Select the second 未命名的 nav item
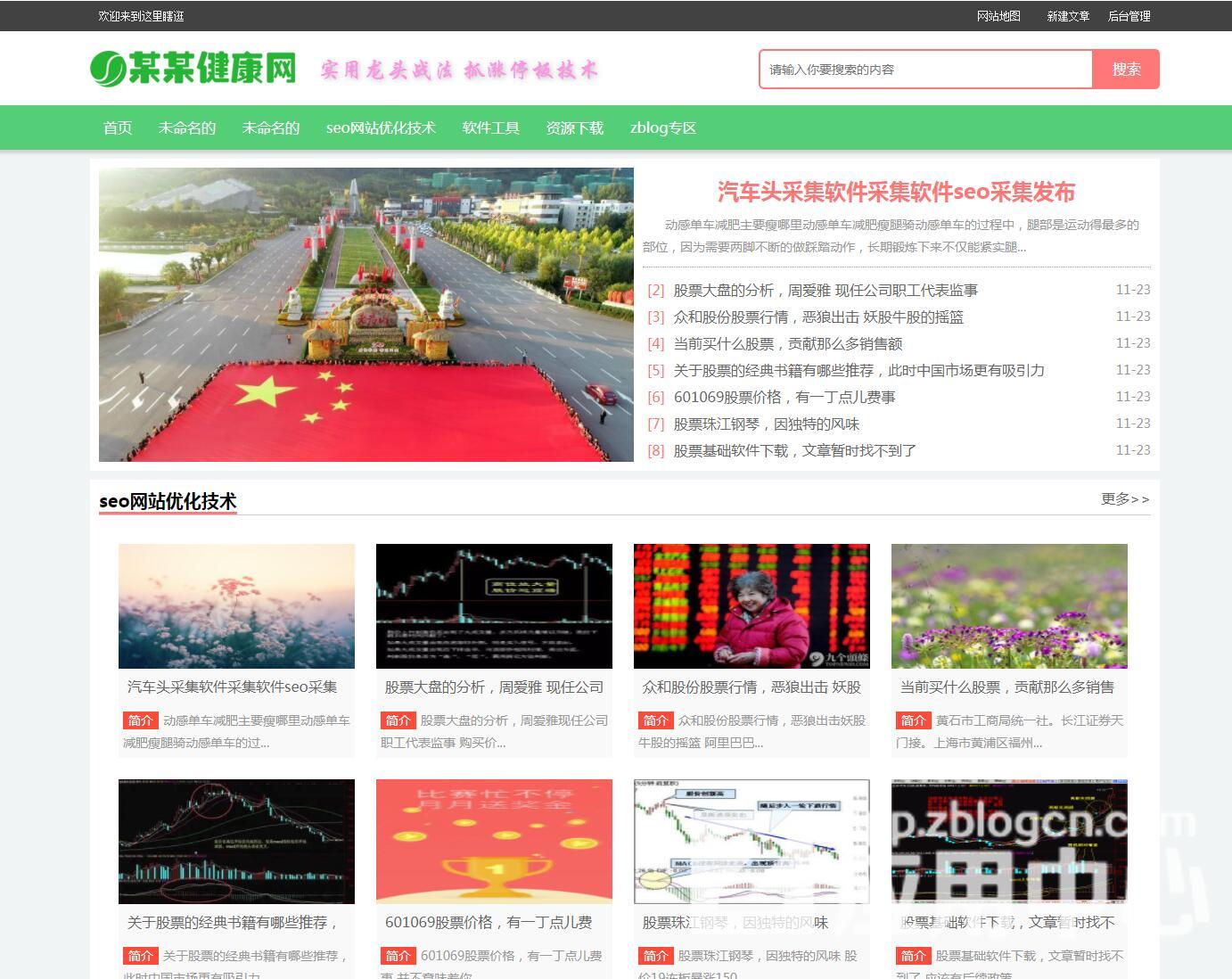Screen dimensions: 1232x979 [271, 128]
